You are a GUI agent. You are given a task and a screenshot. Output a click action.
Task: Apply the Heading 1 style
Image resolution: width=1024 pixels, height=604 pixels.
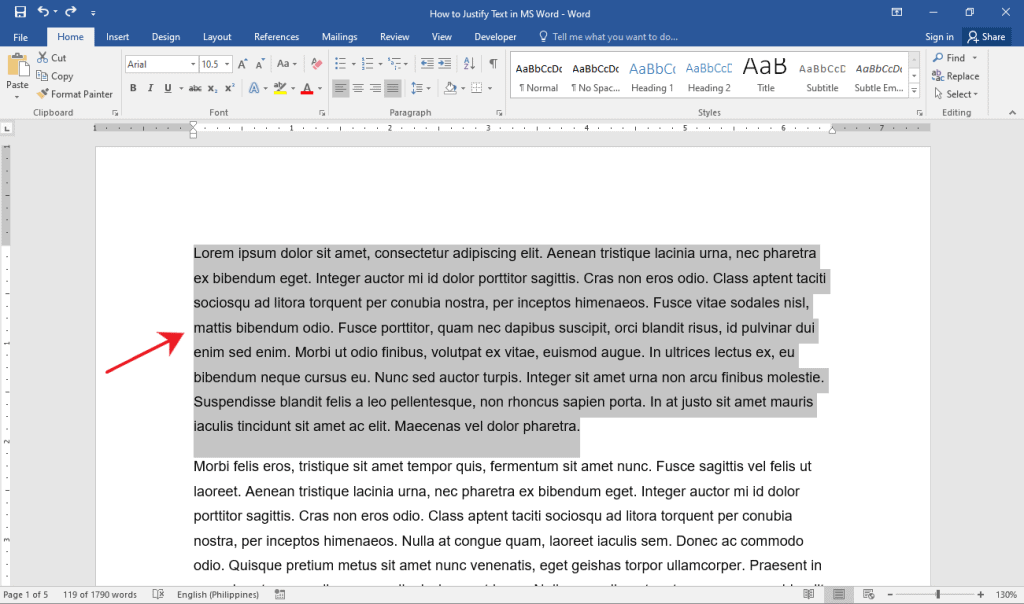coord(652,73)
